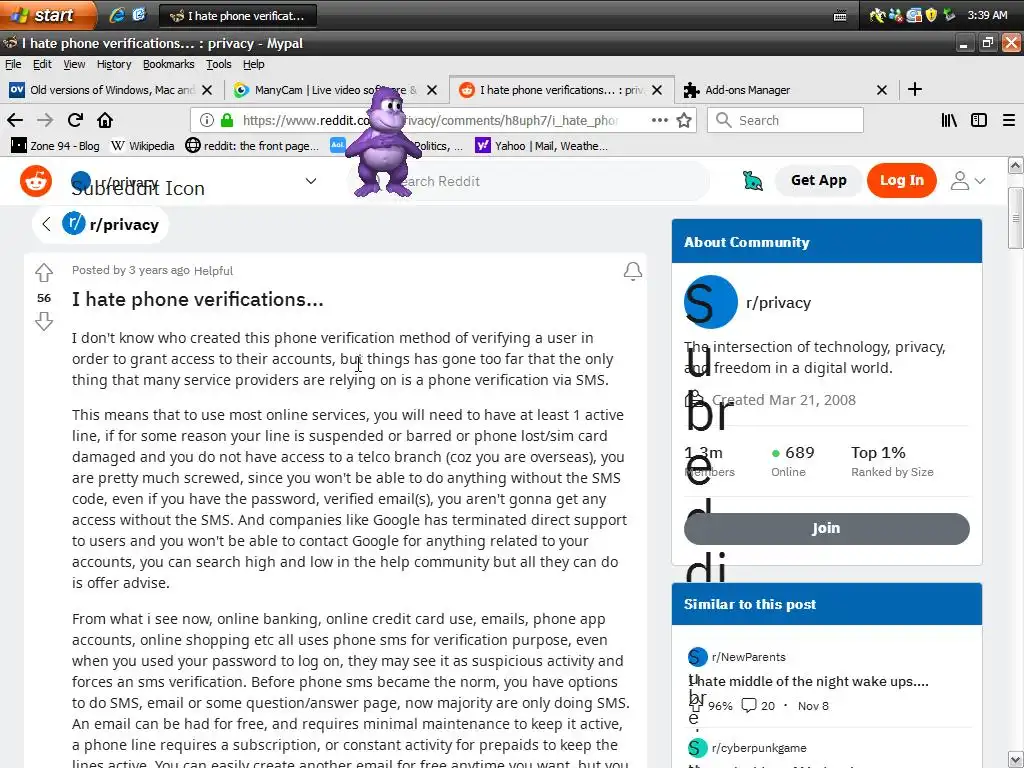
Task: Reload the current page
Action: point(75,120)
